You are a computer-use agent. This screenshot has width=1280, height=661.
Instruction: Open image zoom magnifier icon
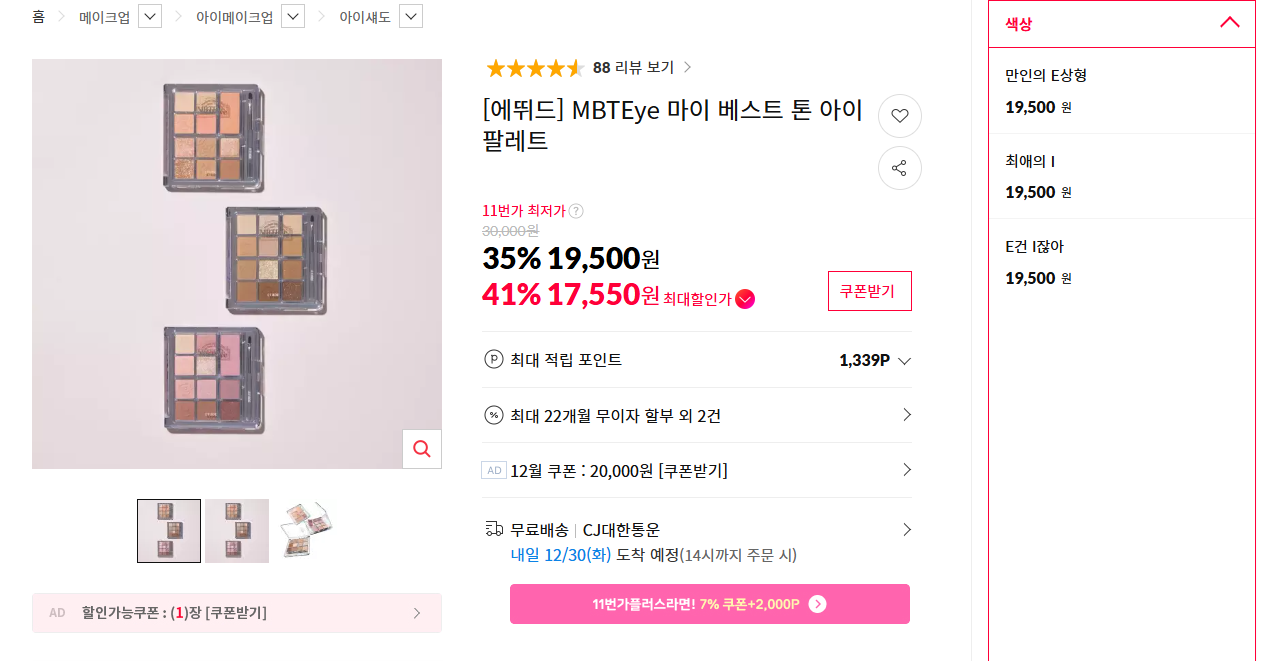[421, 449]
